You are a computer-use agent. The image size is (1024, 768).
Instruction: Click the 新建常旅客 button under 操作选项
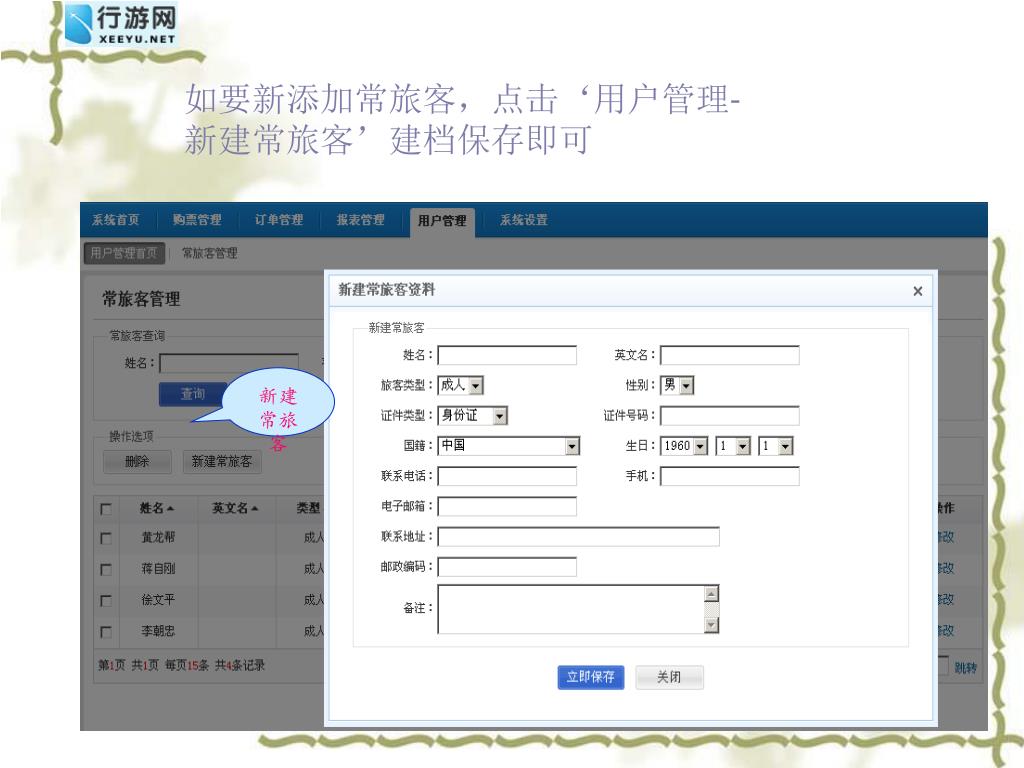point(222,462)
